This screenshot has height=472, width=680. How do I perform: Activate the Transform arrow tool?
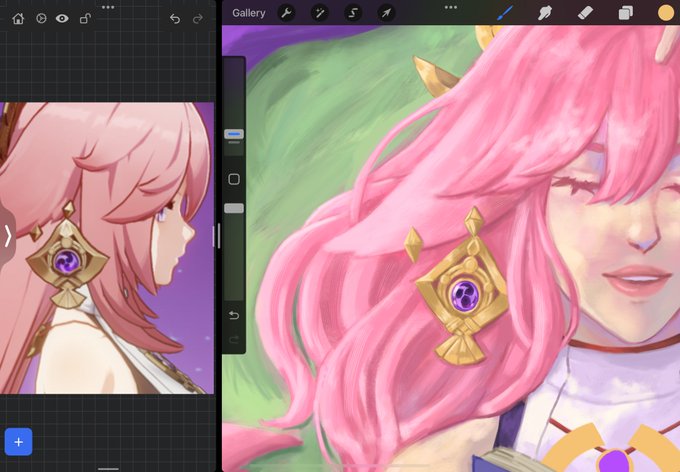pos(386,13)
